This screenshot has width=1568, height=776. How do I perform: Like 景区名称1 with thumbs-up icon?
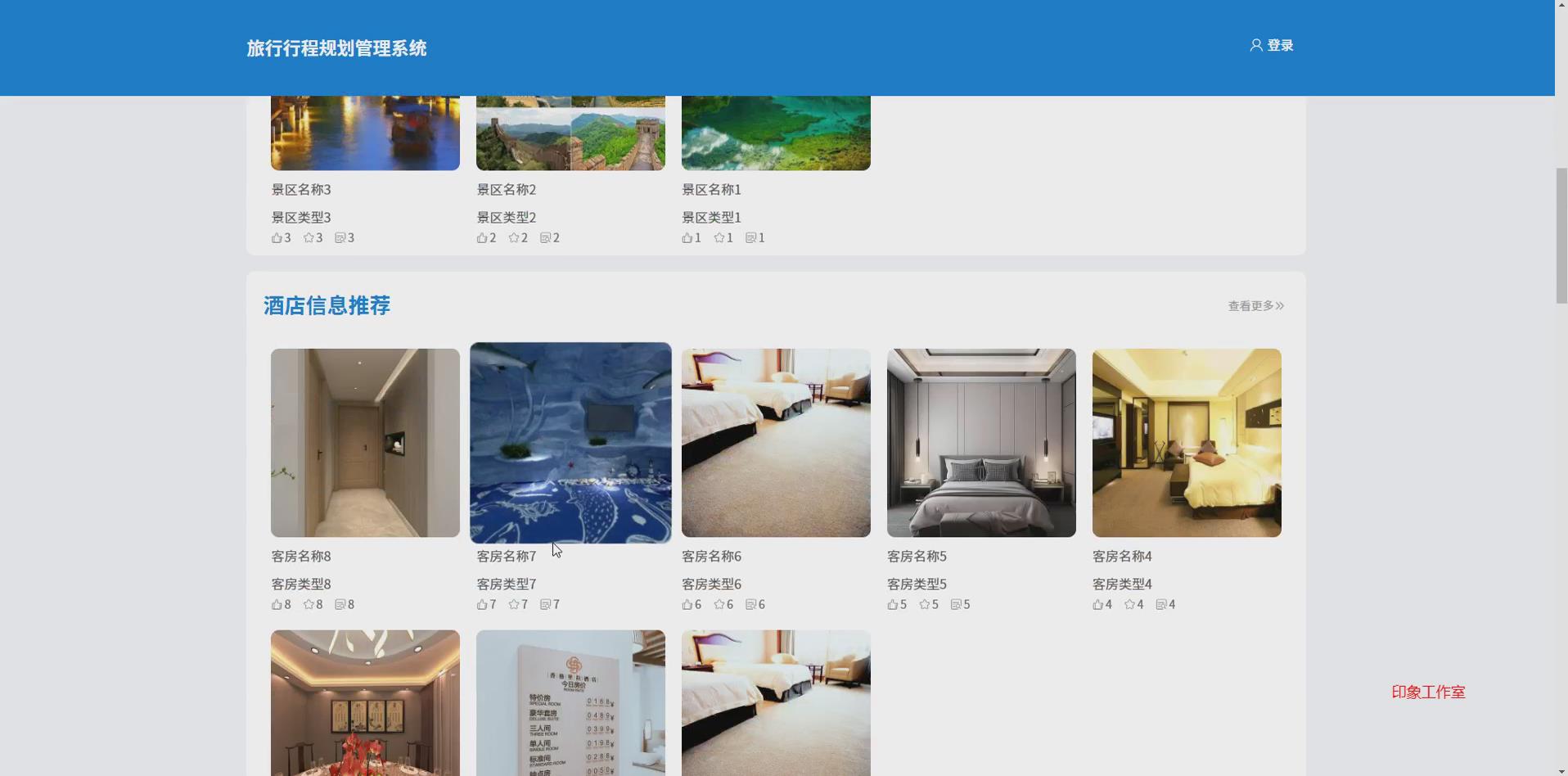click(x=687, y=238)
